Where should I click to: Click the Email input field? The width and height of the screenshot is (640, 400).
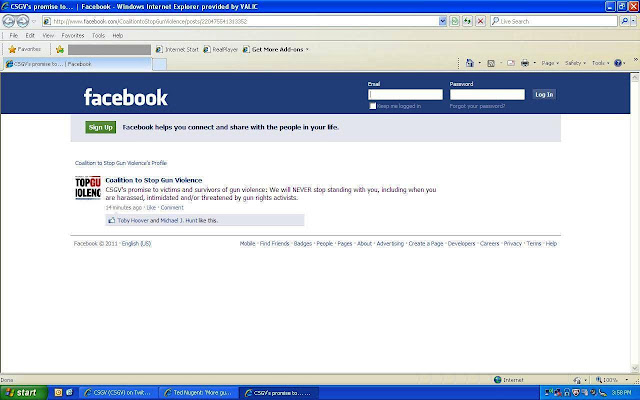tap(405, 94)
